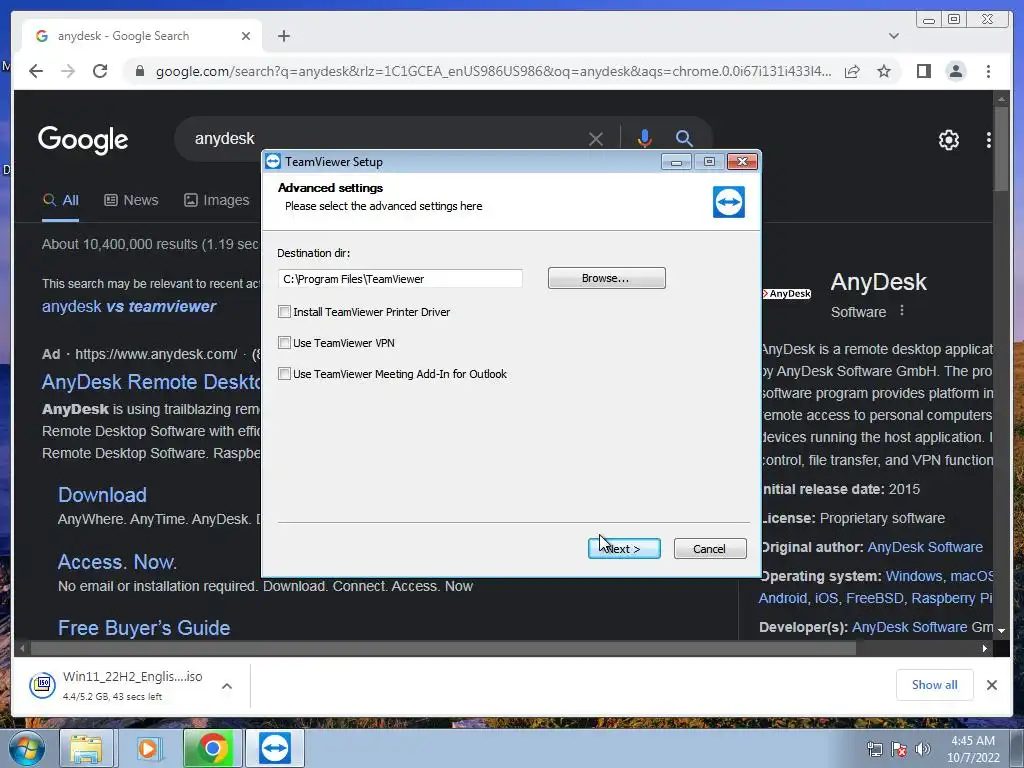The image size is (1024, 768).
Task: Open the AnyDesk knowledge panel more options
Action: pyautogui.click(x=902, y=311)
